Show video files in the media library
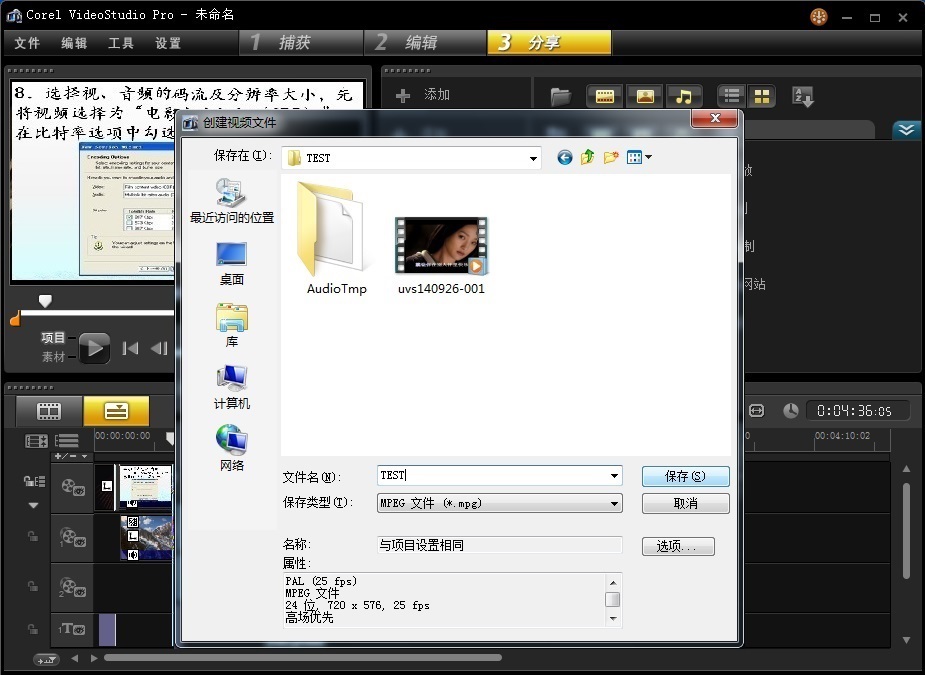Image resolution: width=925 pixels, height=675 pixels. [x=604, y=96]
